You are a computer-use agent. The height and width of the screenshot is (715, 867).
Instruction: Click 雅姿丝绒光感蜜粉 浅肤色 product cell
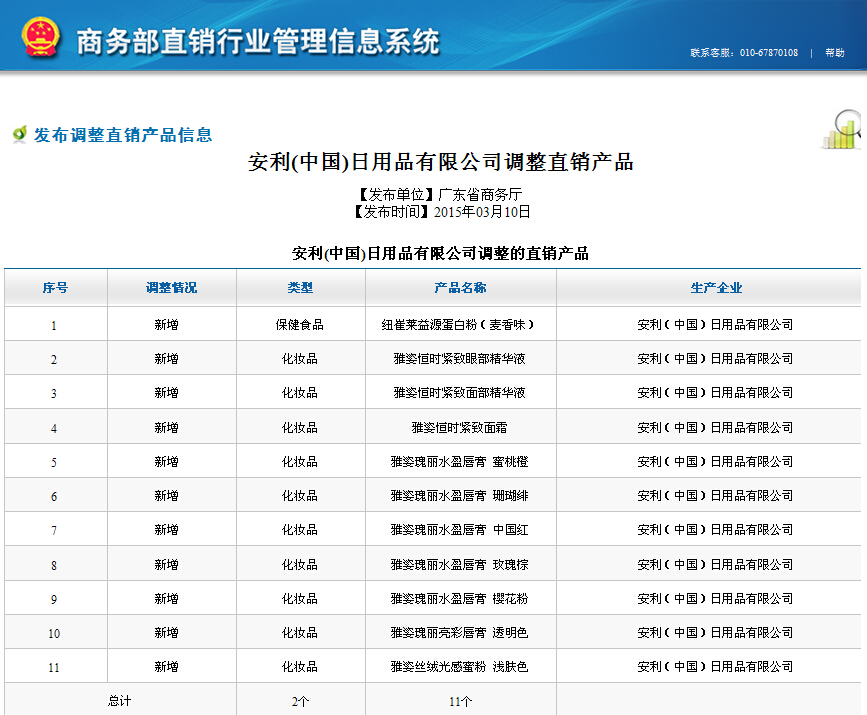(x=460, y=667)
